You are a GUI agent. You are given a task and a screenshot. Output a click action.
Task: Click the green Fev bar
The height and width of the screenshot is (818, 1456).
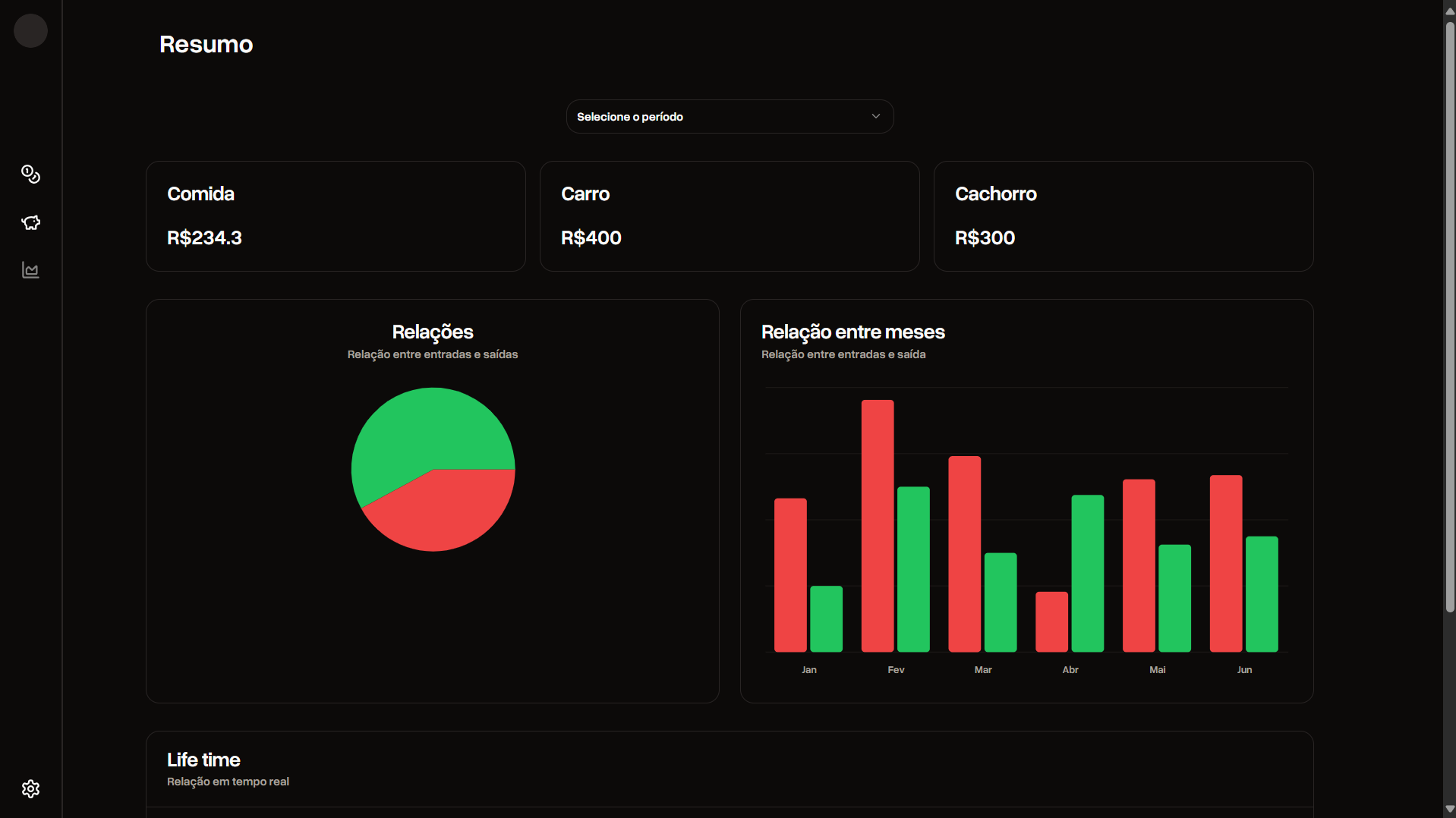(x=913, y=569)
